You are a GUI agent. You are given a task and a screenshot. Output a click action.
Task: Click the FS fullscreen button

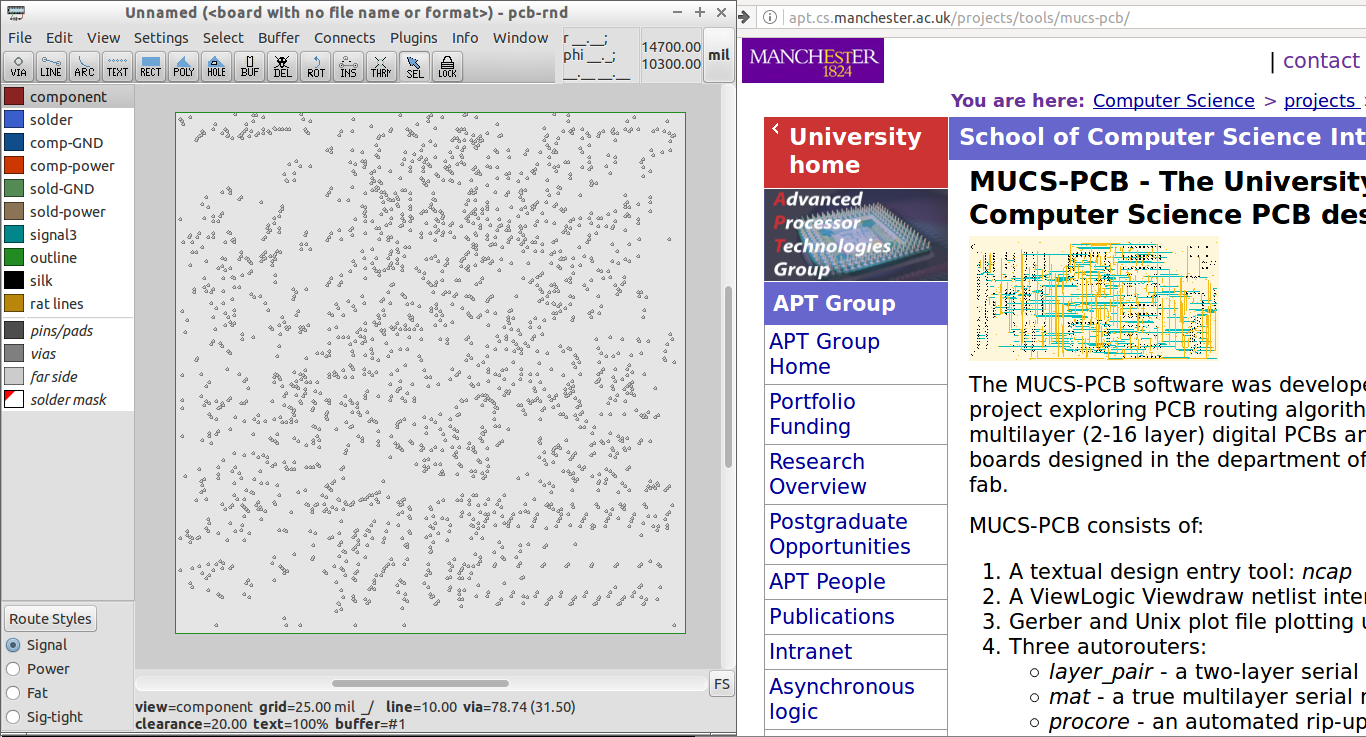click(721, 685)
